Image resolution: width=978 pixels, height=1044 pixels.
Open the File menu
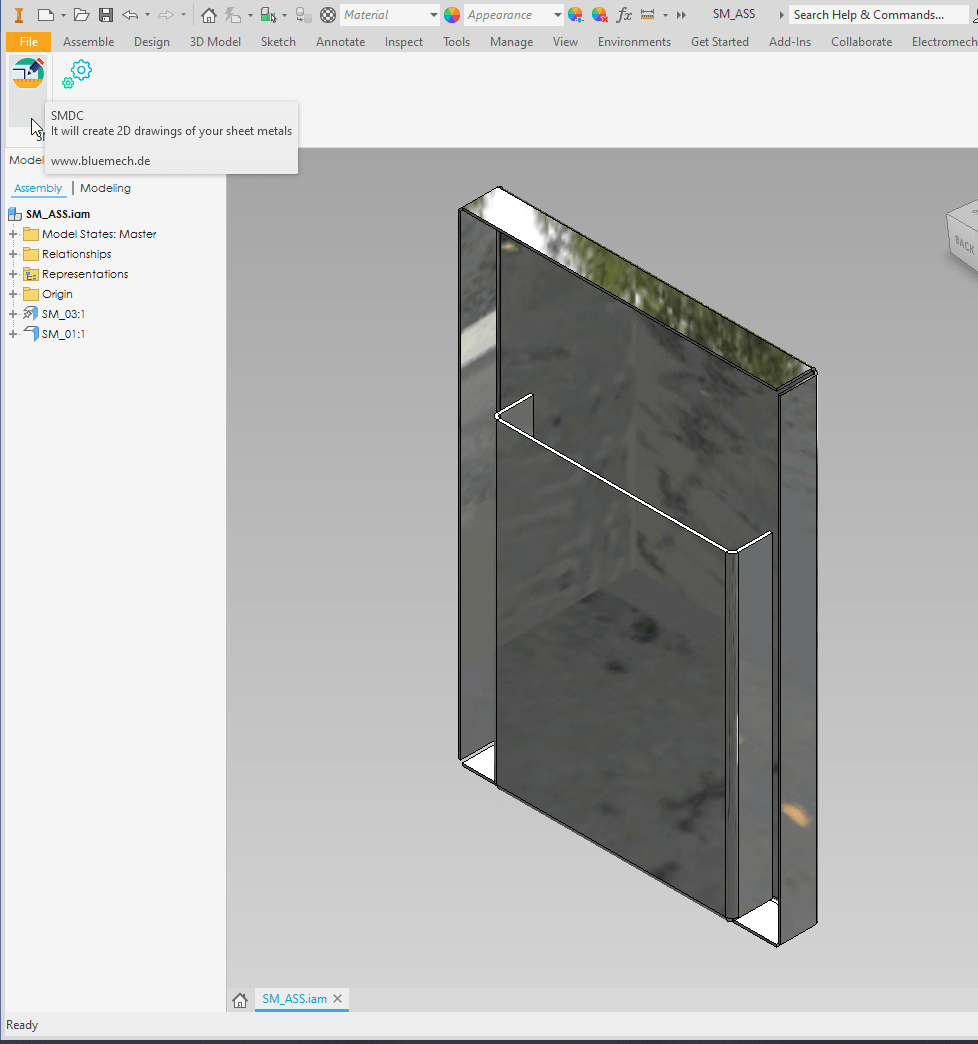[x=28, y=42]
